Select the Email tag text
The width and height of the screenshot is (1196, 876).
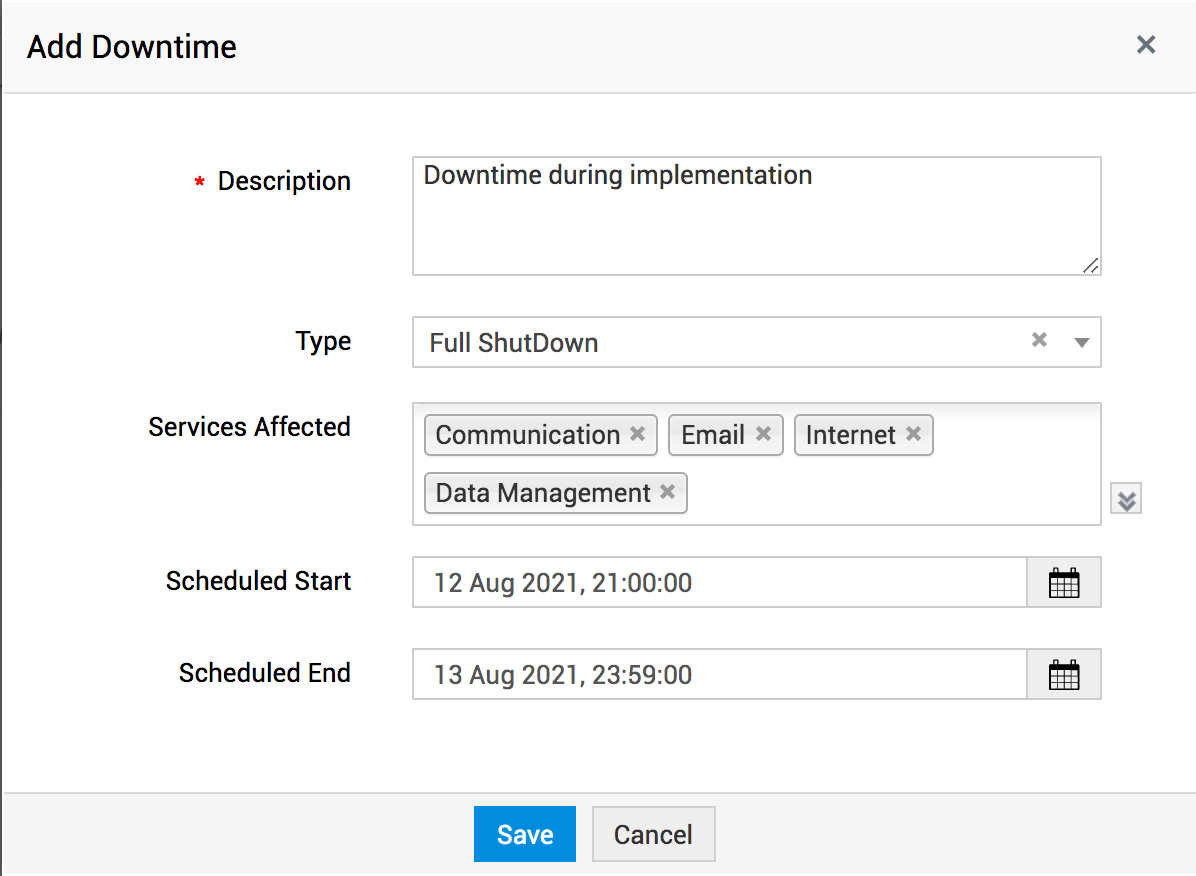712,435
